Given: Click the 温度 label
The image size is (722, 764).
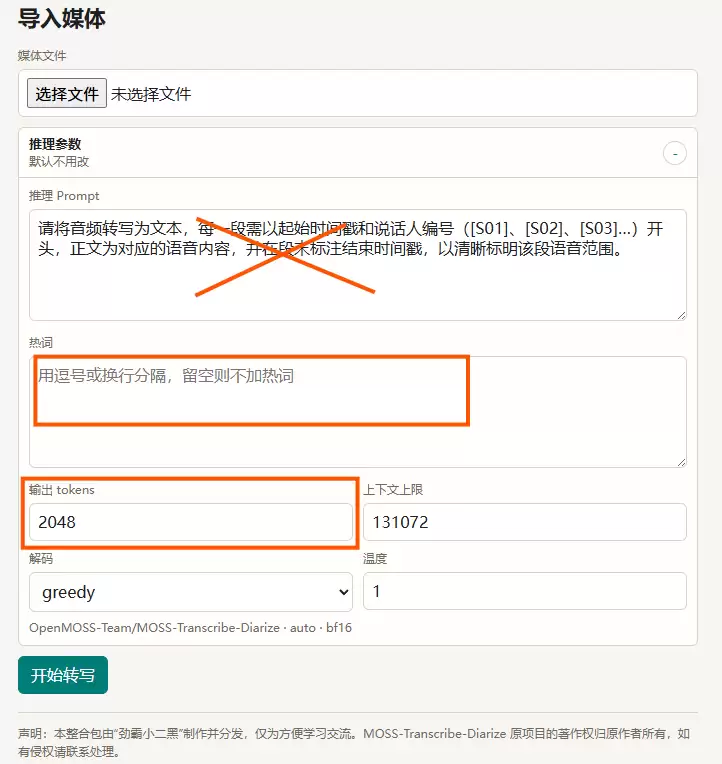Looking at the screenshot, I should [375, 558].
